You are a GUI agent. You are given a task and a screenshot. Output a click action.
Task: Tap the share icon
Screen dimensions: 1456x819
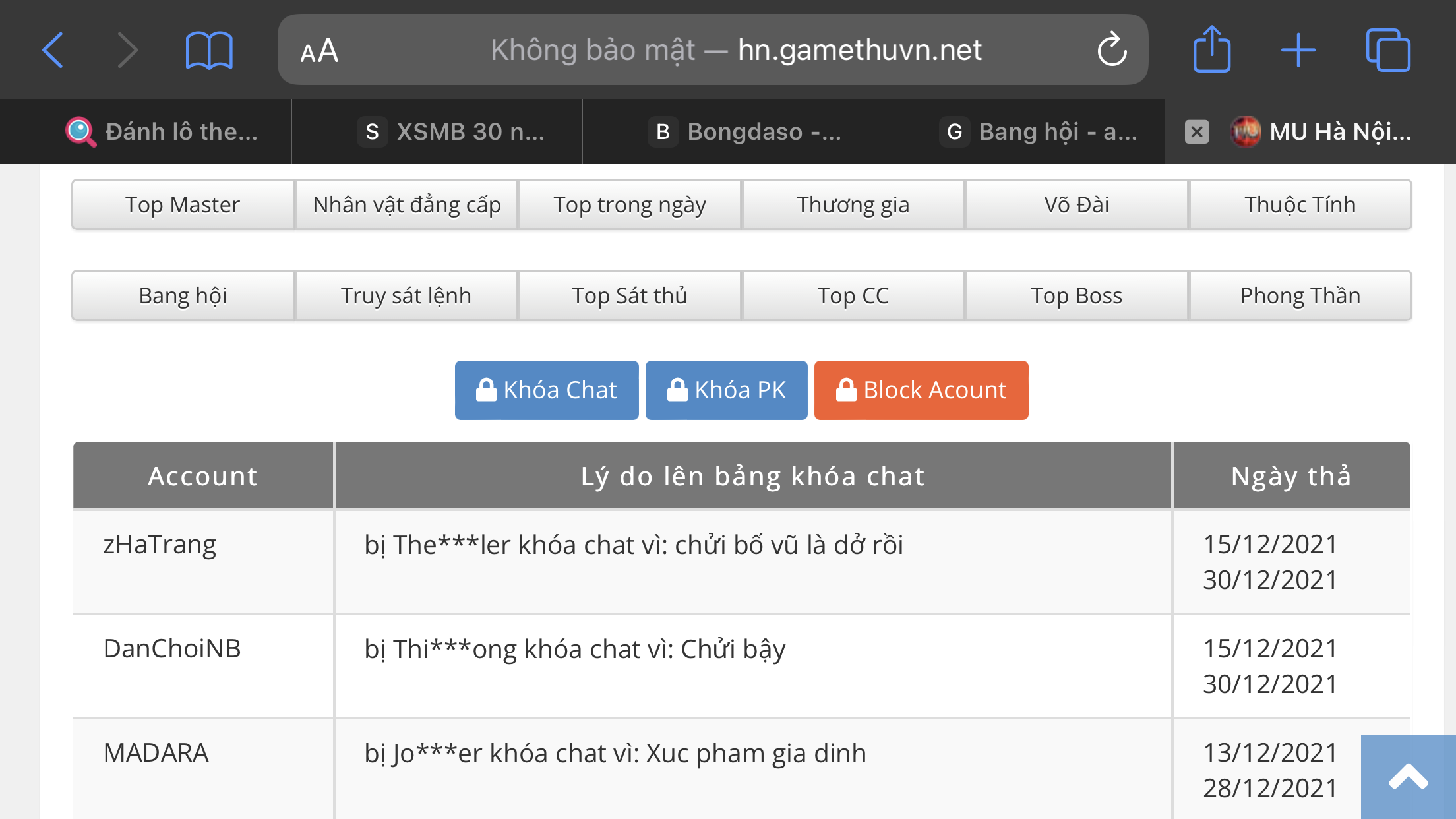tap(1211, 50)
